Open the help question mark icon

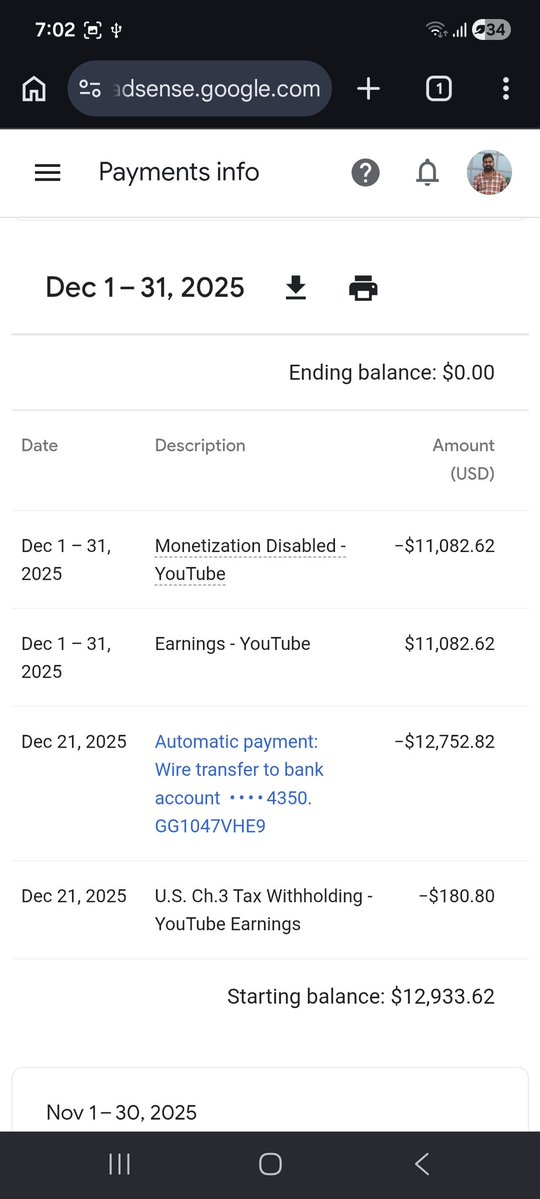click(365, 173)
